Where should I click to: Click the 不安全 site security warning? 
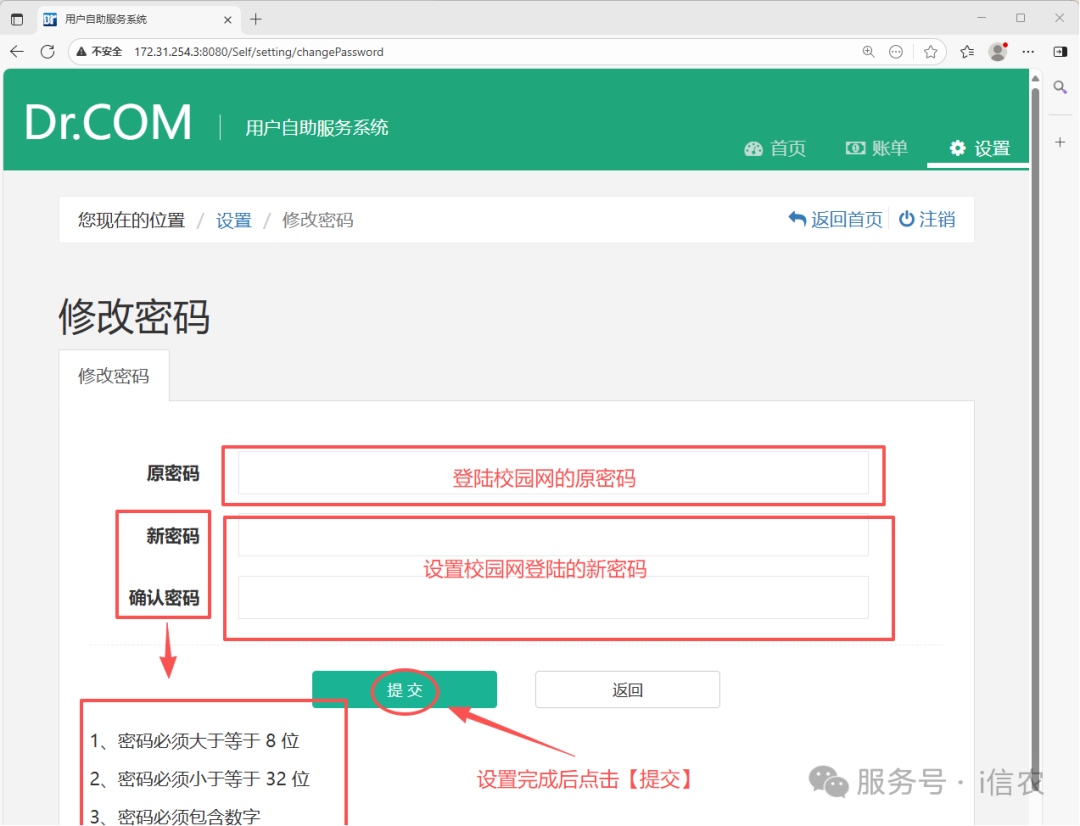pyautogui.click(x=99, y=52)
